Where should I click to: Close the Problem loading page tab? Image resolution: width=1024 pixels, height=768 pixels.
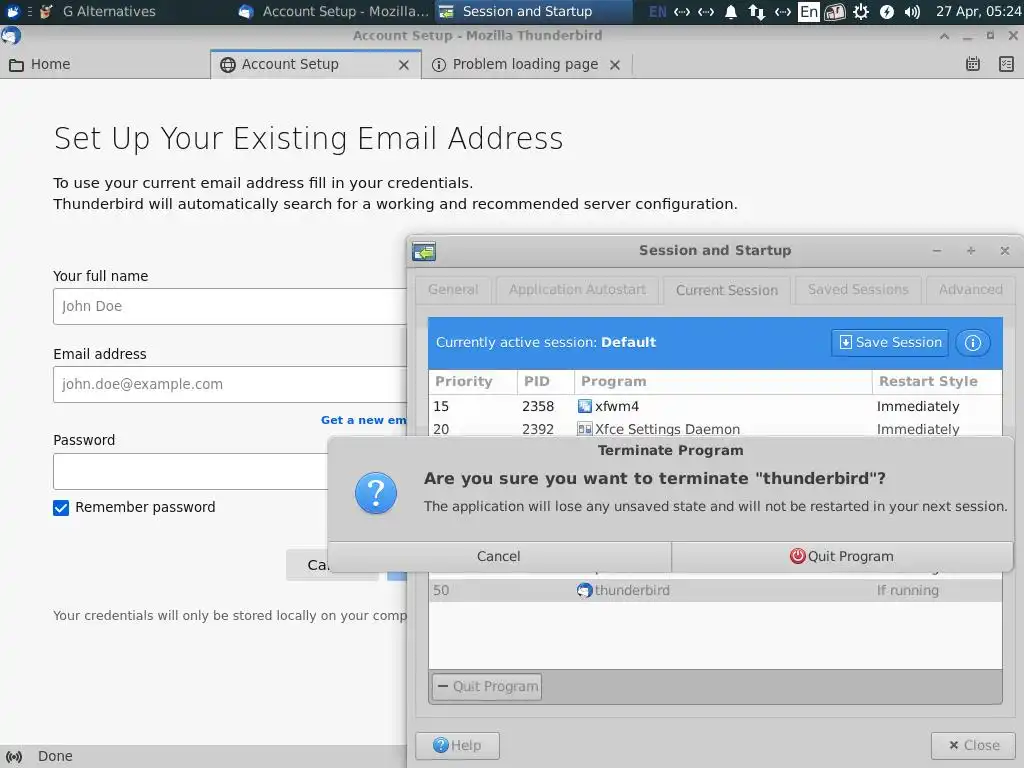(615, 65)
